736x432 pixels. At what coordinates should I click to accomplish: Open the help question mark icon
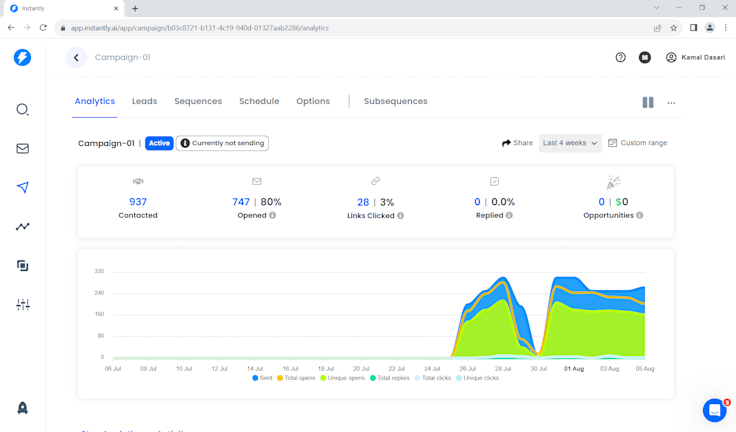[x=621, y=57]
